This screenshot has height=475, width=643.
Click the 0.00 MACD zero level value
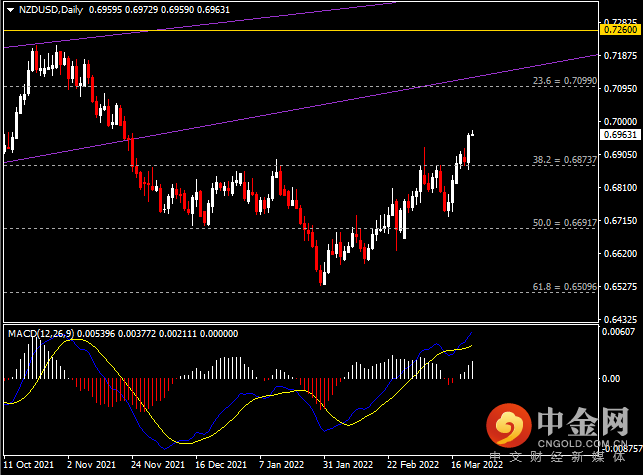611,378
